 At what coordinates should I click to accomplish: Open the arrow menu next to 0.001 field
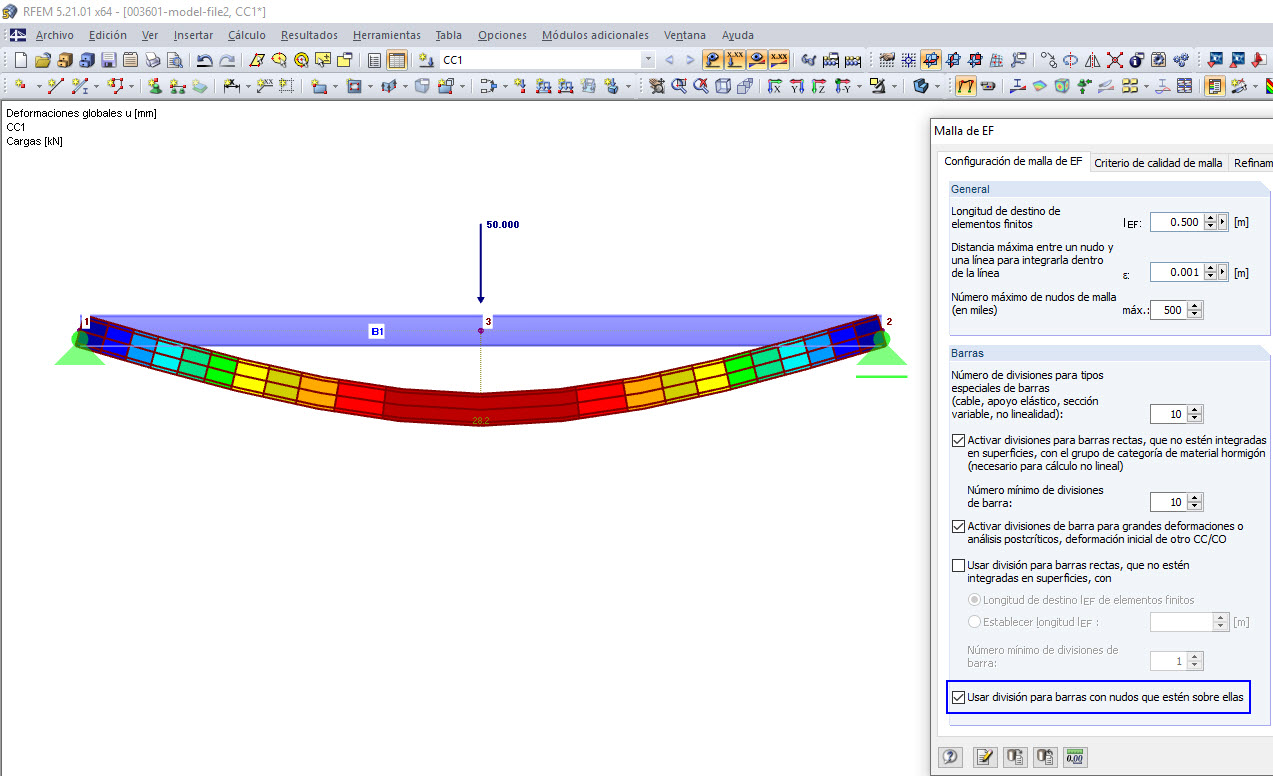1222,272
